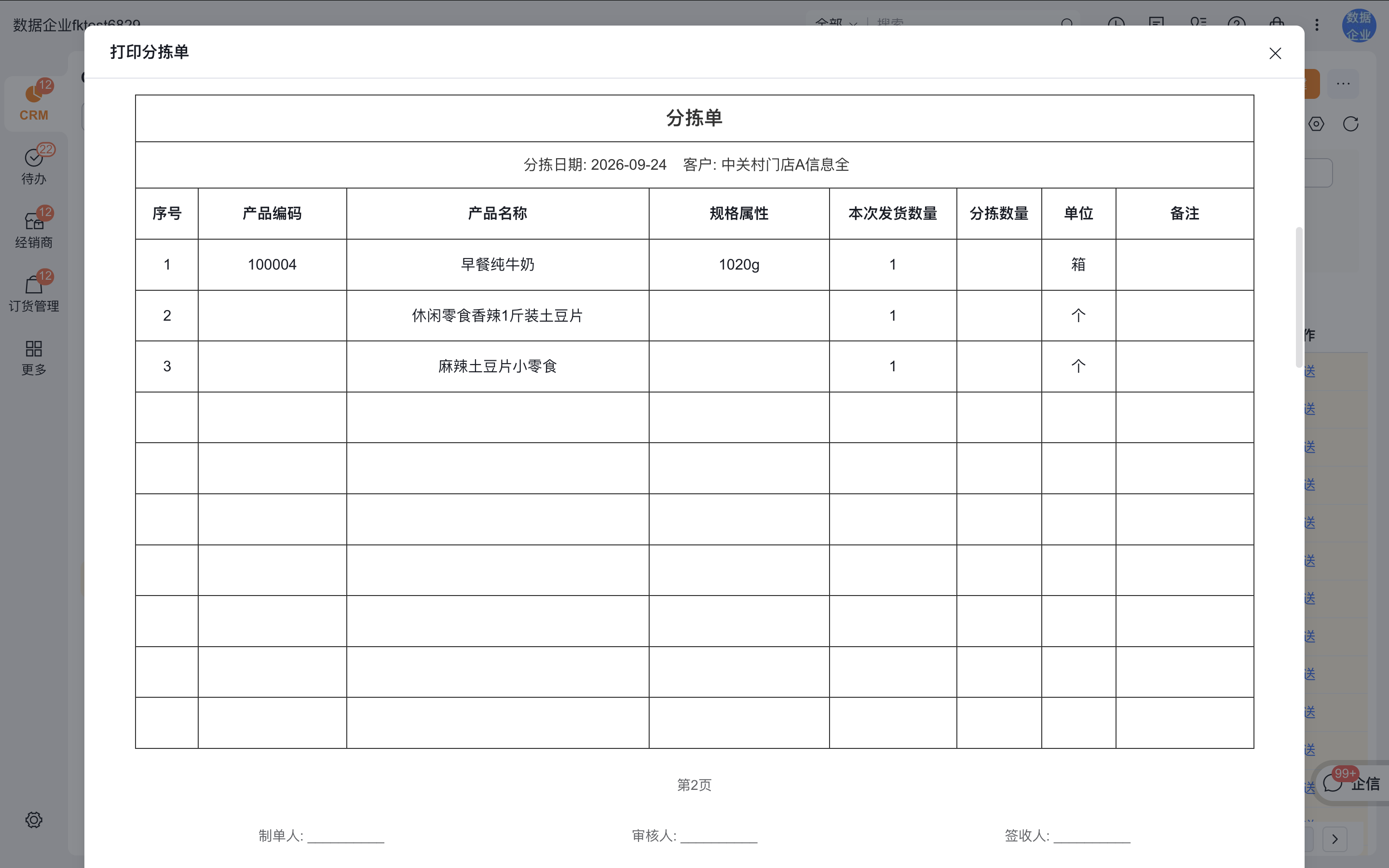Click the 备注 column header

click(1185, 214)
